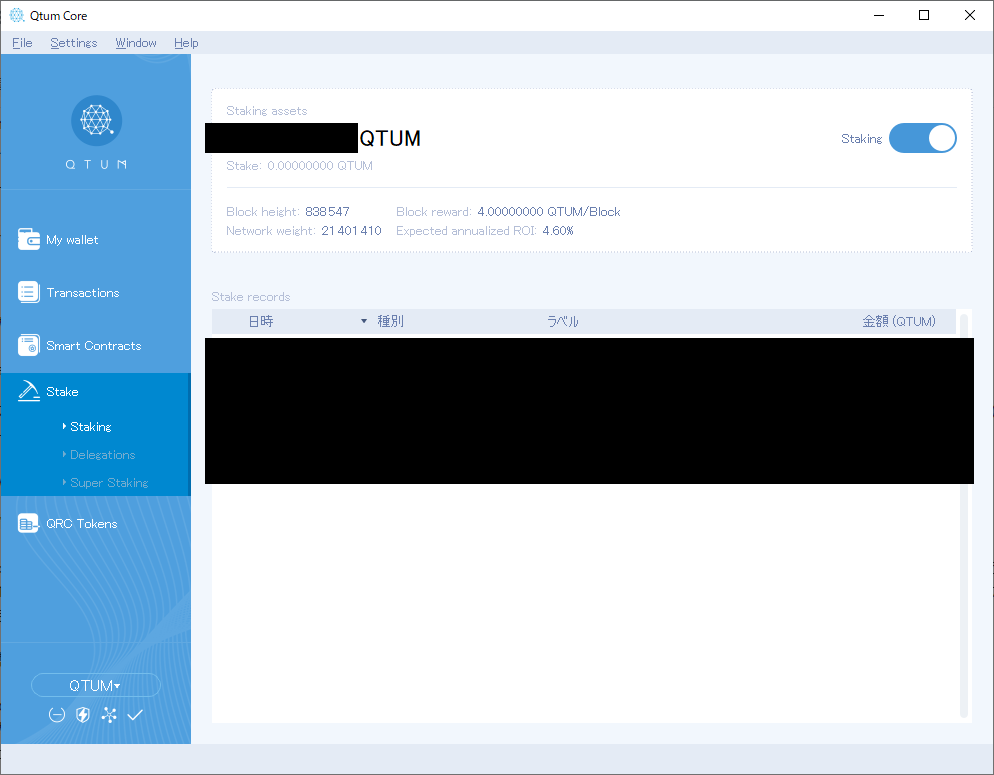Go to the My wallet page
The height and width of the screenshot is (775, 994).
tap(72, 240)
